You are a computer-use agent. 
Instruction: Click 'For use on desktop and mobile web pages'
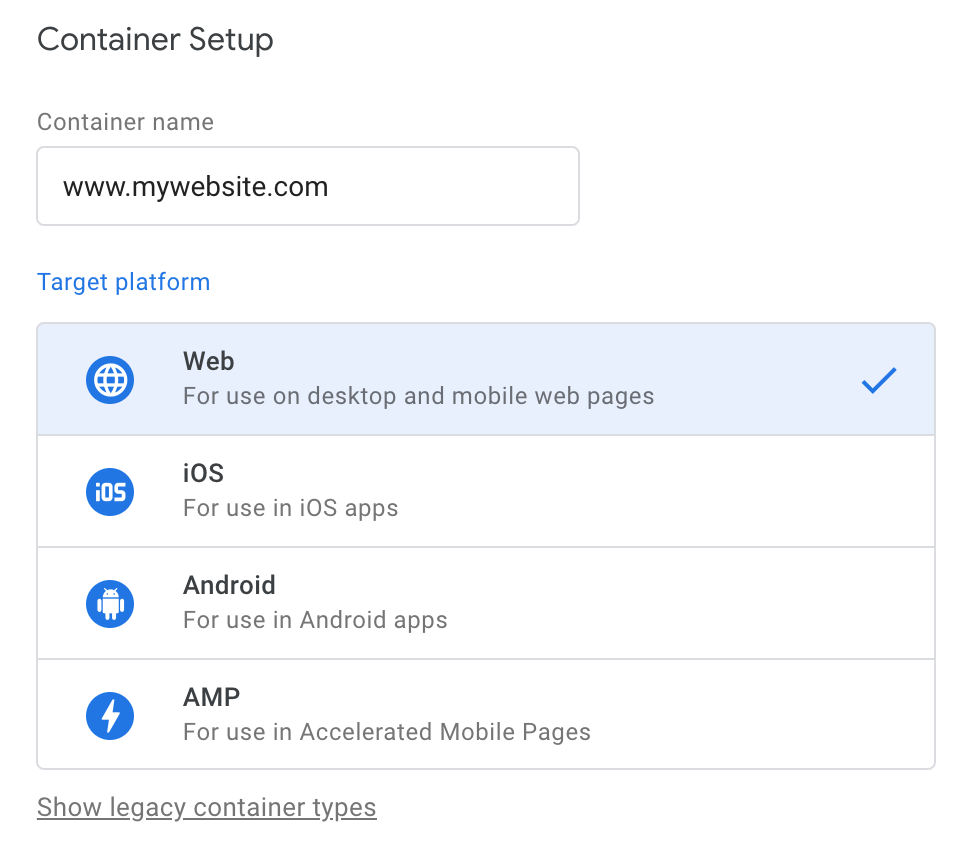(419, 396)
